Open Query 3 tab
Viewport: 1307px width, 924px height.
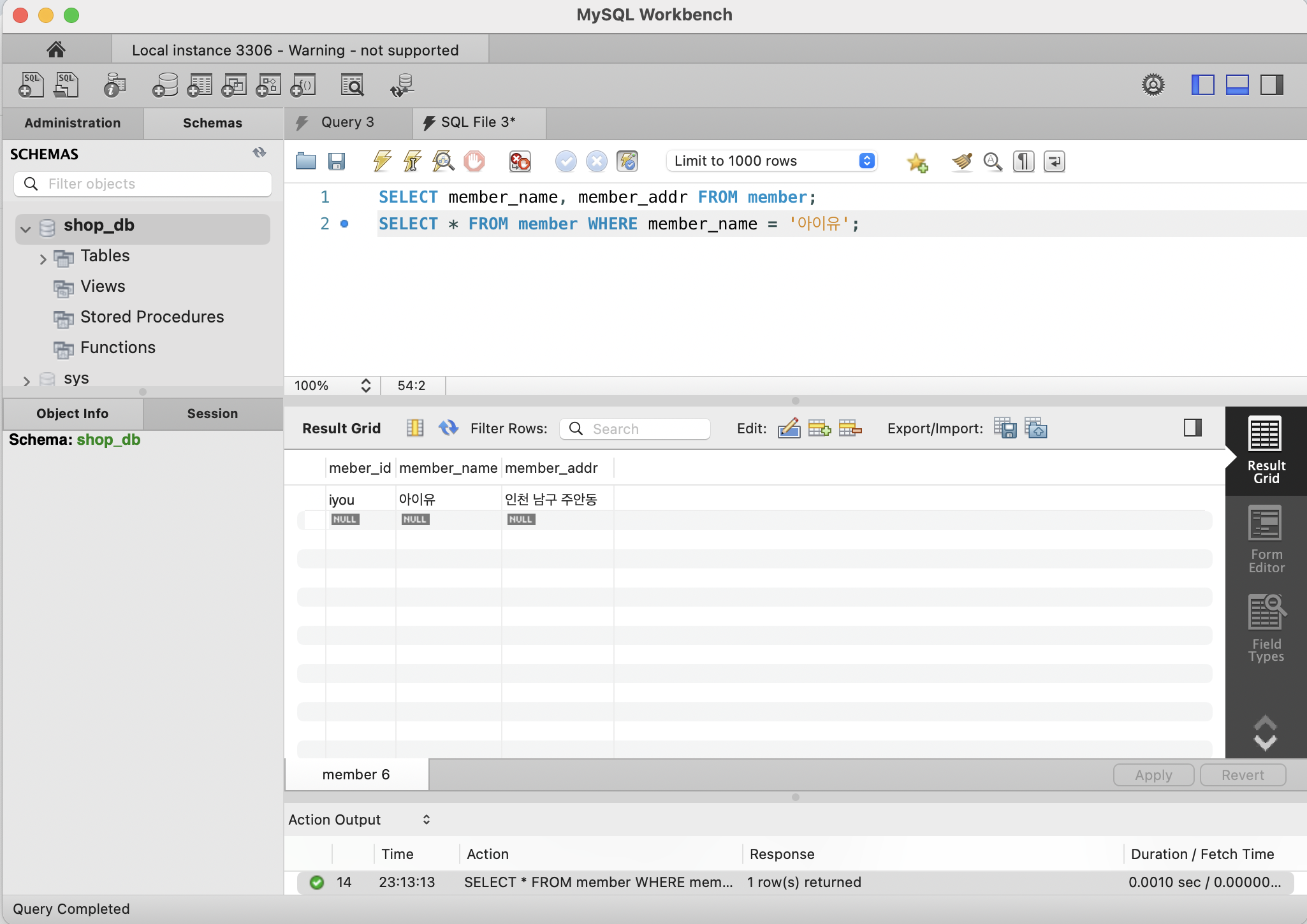[x=348, y=123]
